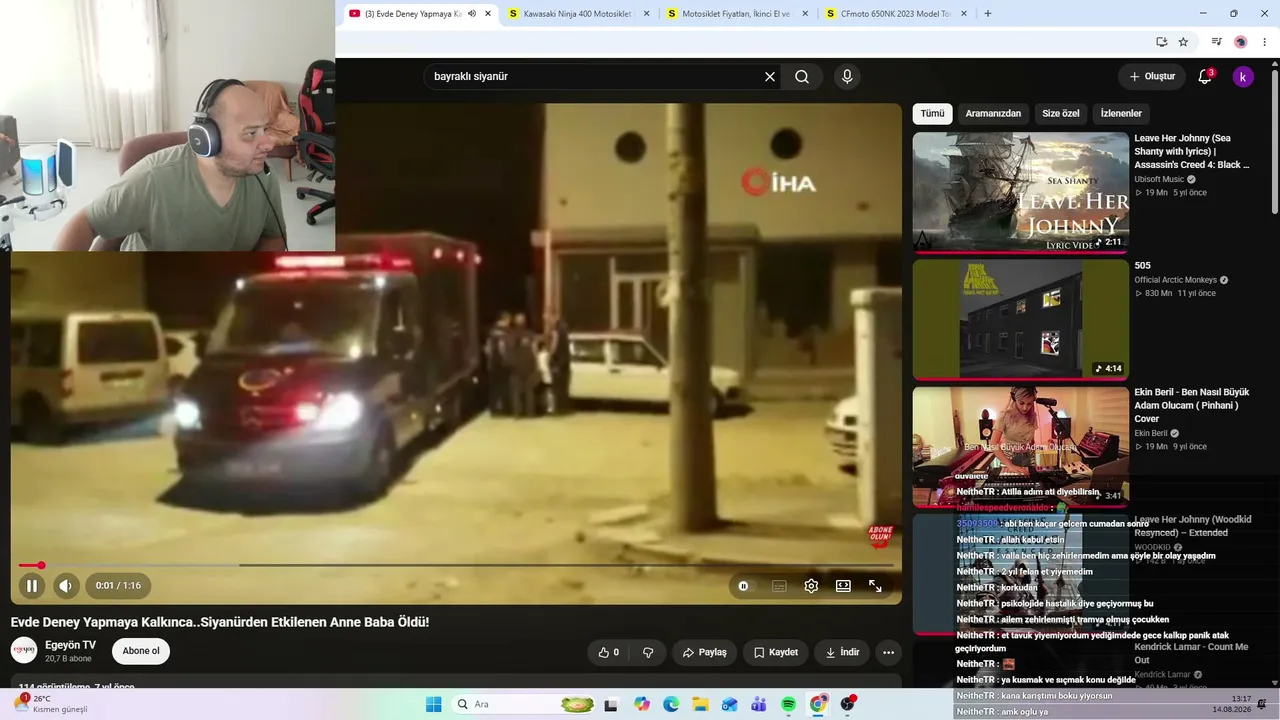Bookmark this page with the star icon
1280x720 pixels.
tap(1183, 42)
